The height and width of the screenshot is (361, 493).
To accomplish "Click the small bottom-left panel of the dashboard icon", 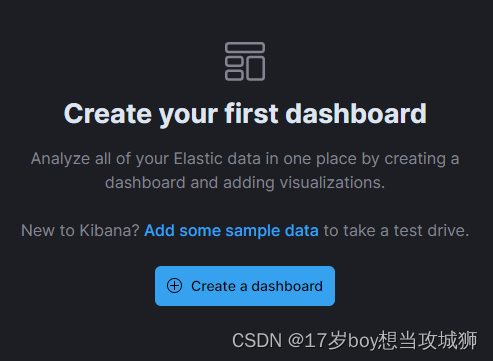I will [x=234, y=75].
